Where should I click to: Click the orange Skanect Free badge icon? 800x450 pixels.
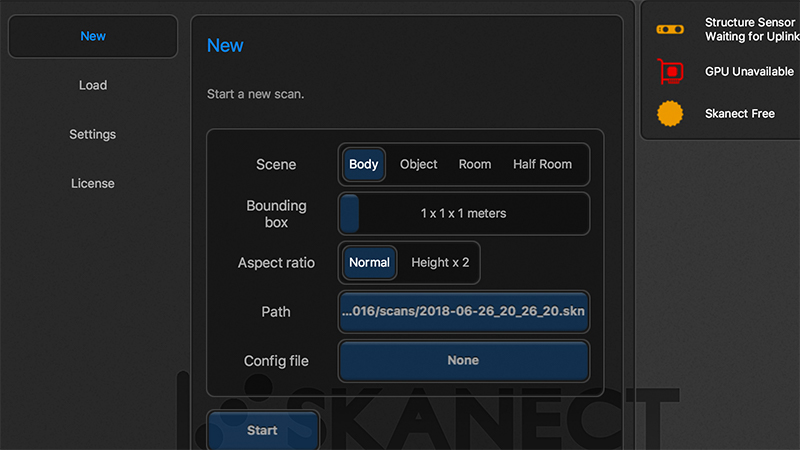[670, 113]
